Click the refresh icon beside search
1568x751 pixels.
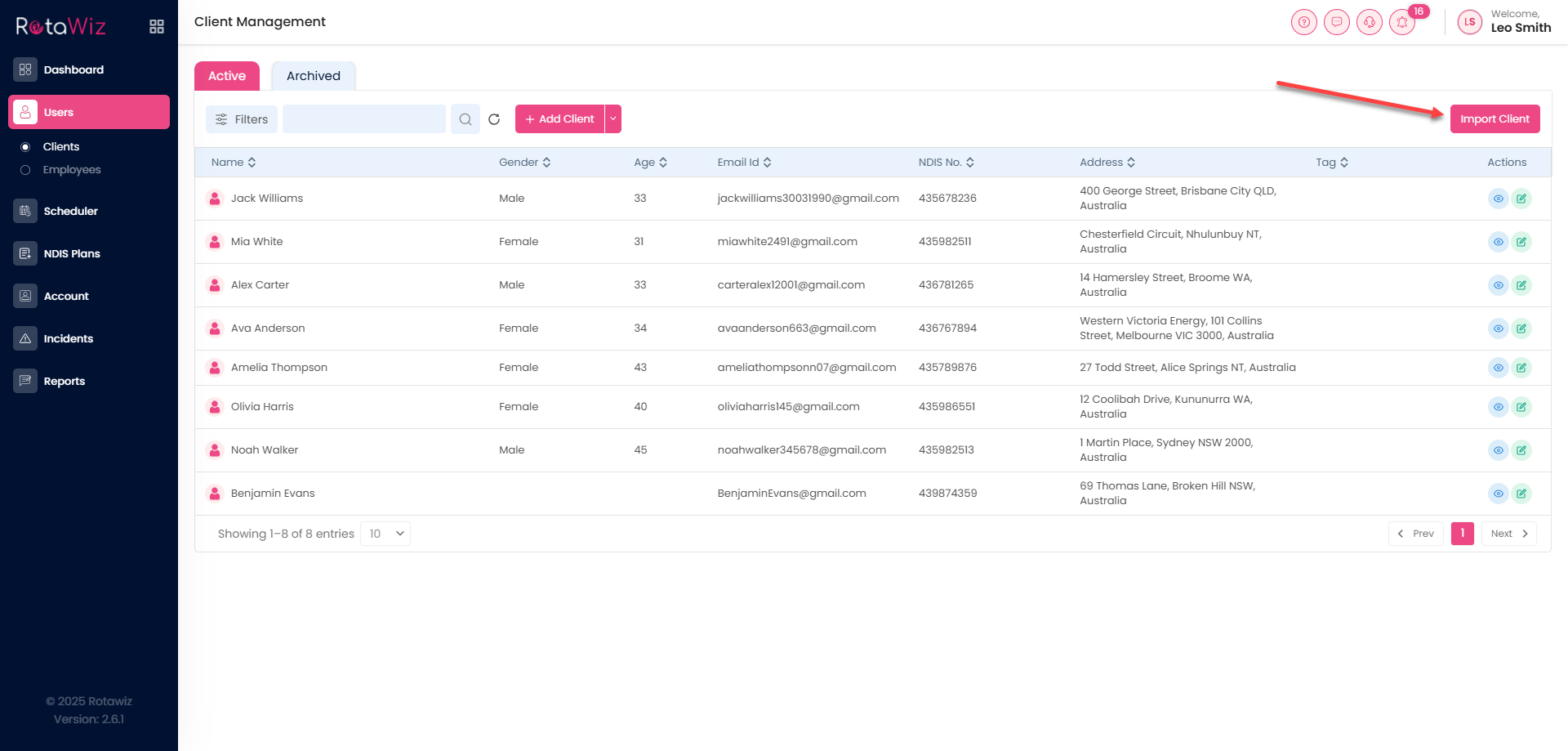click(494, 119)
